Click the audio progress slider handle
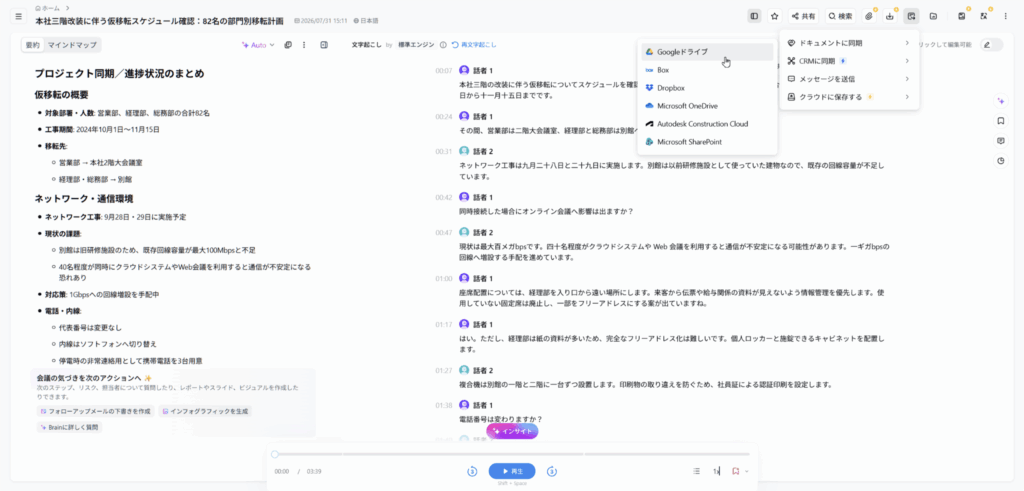Screen dimensions: 1024x491 [x=275, y=454]
